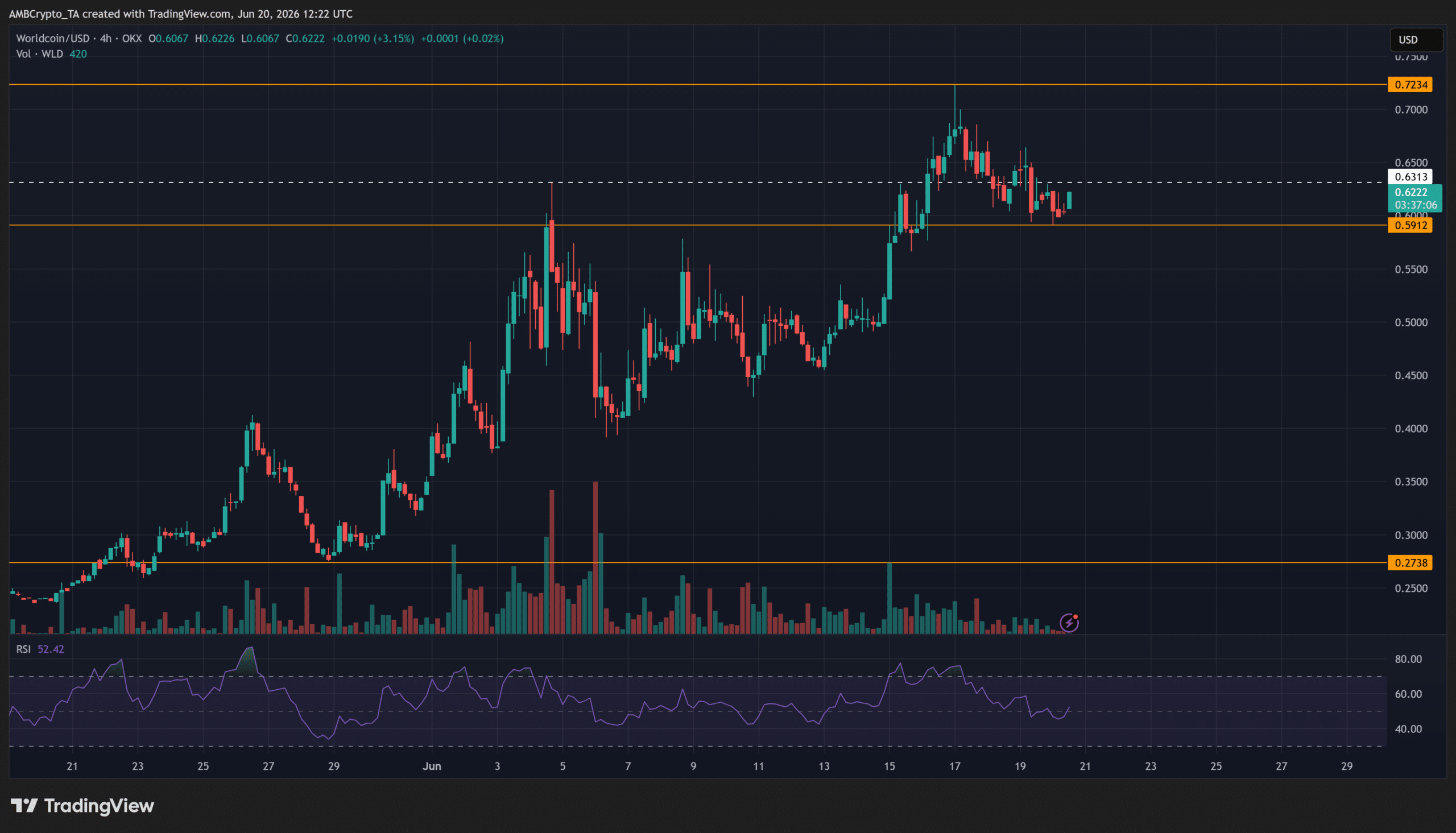The image size is (1456, 833).
Task: Click the +0.0190 (+3.15%) change value
Action: point(373,38)
